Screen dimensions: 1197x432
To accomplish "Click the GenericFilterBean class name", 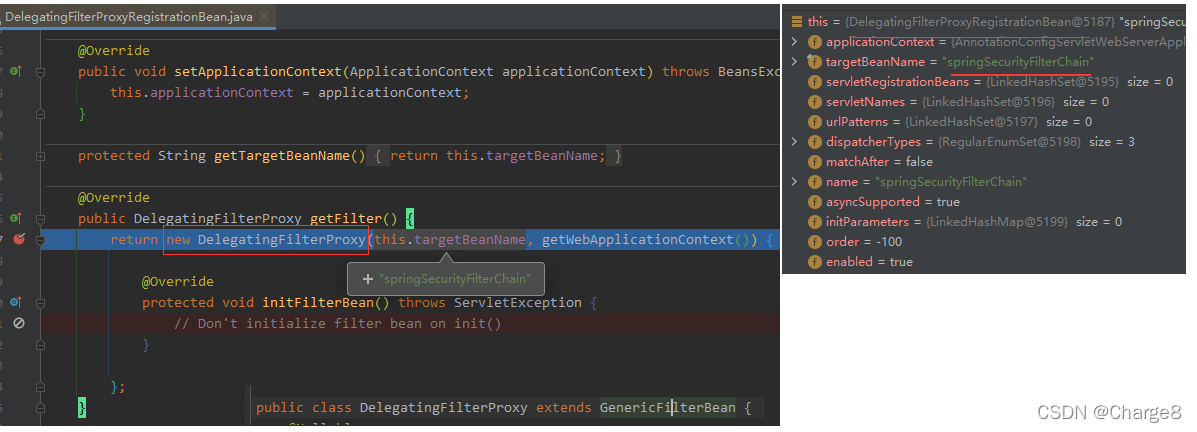I will point(667,408).
